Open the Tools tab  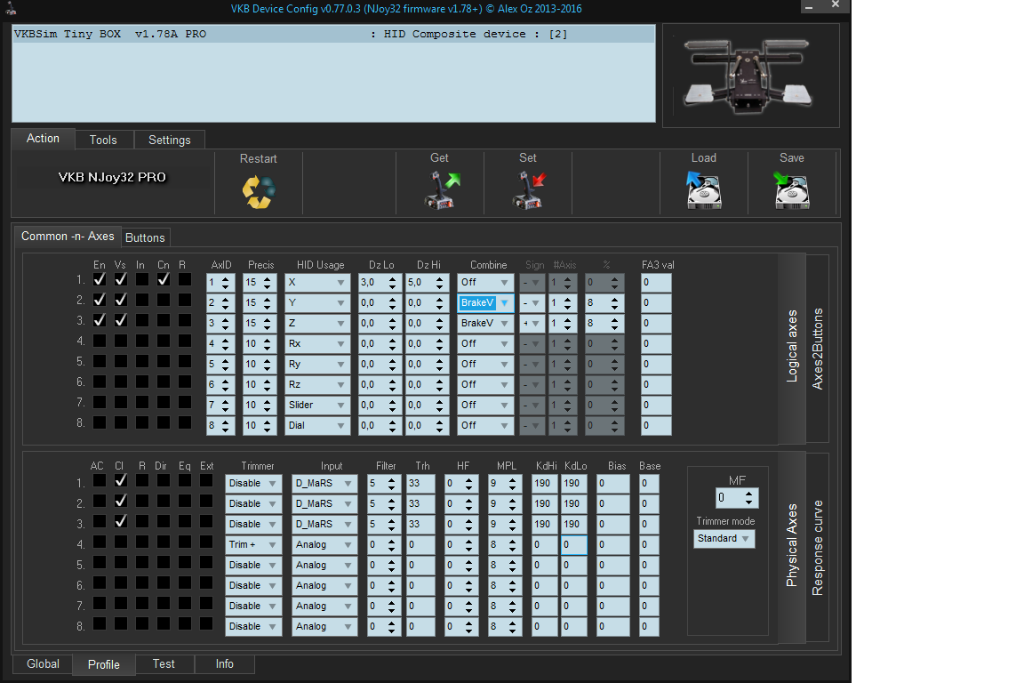point(103,140)
